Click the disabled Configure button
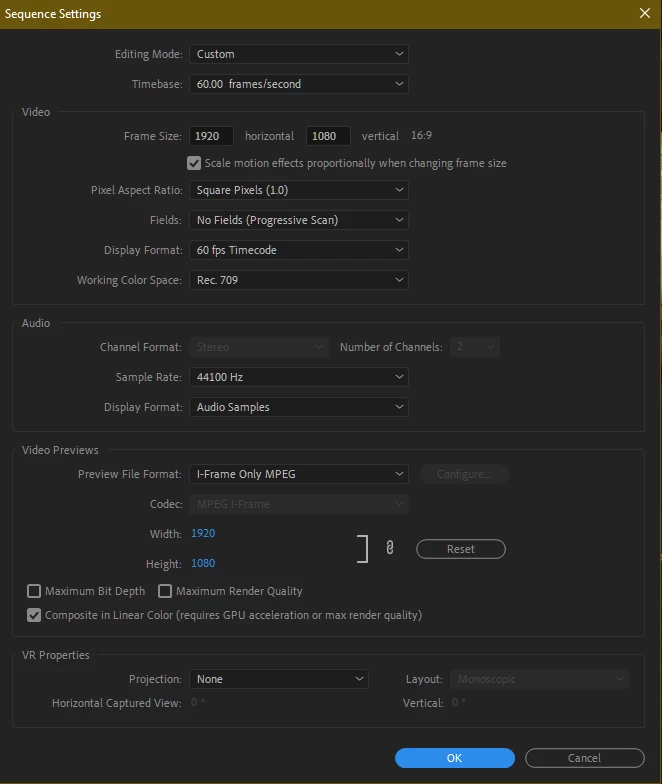 tap(464, 474)
